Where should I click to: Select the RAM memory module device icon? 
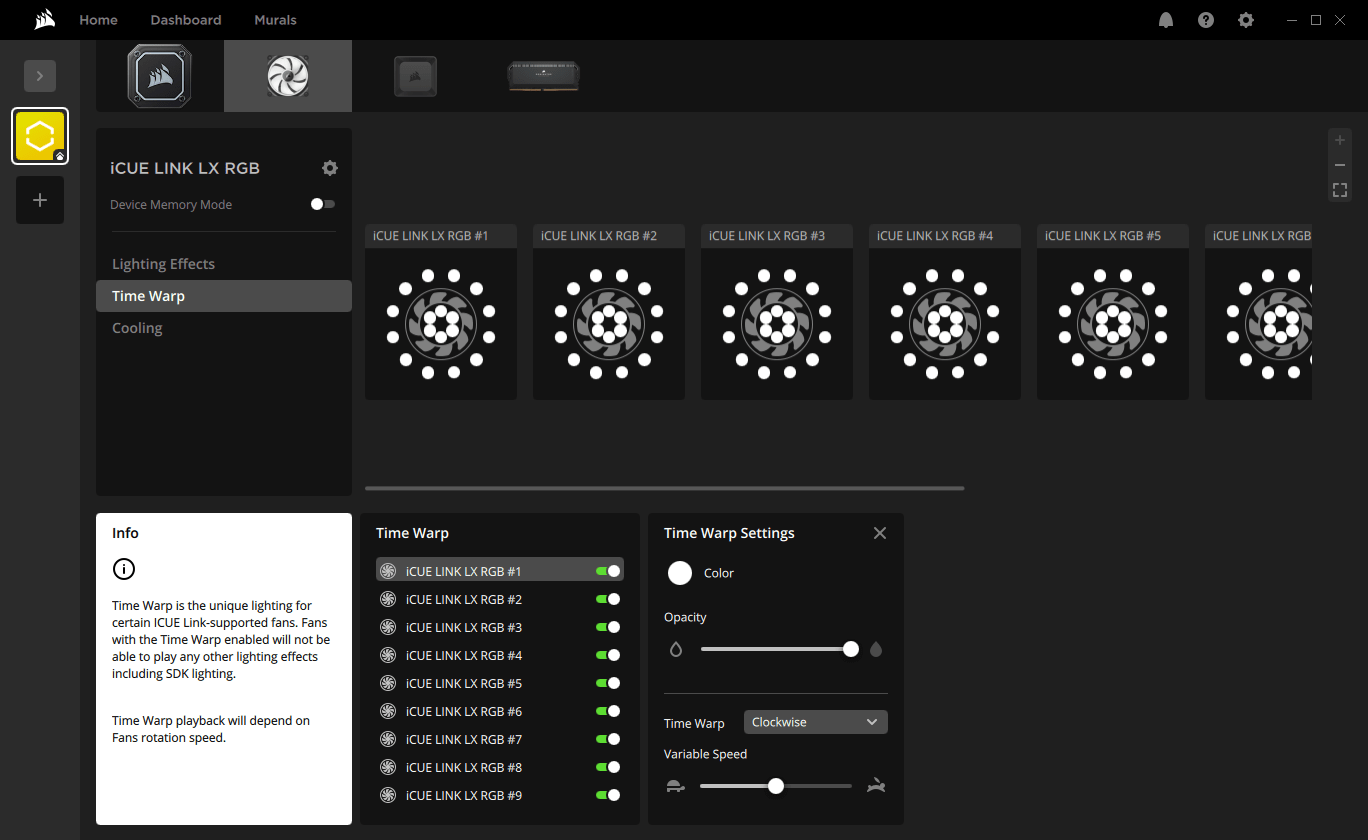544,76
